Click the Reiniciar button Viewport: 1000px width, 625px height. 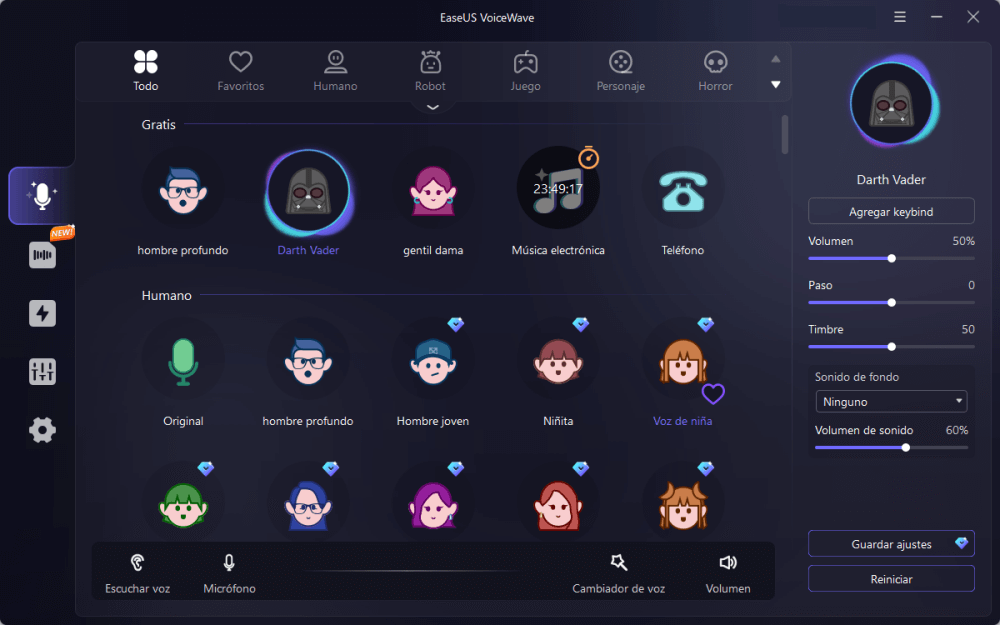click(x=891, y=579)
